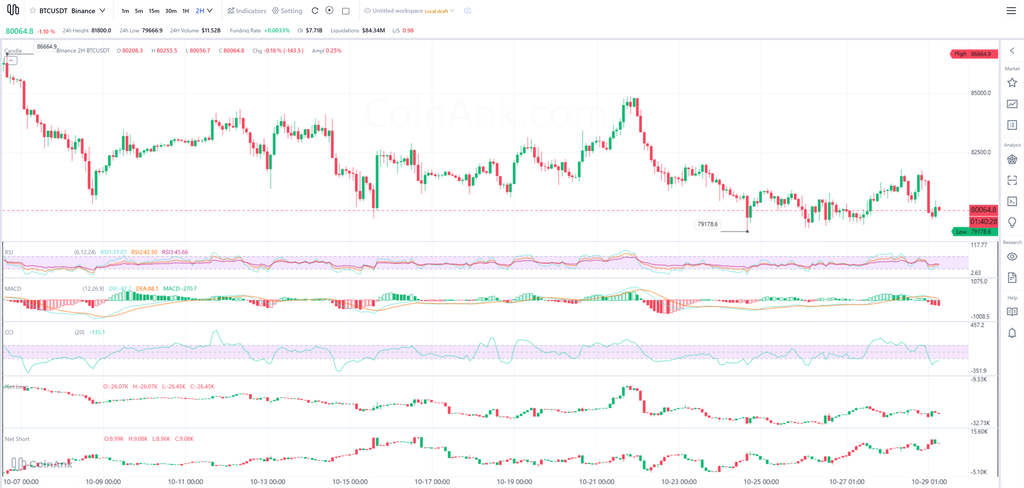The image size is (1024, 488).
Task: Click the 24h Low value 79666.9
Action: coord(152,31)
